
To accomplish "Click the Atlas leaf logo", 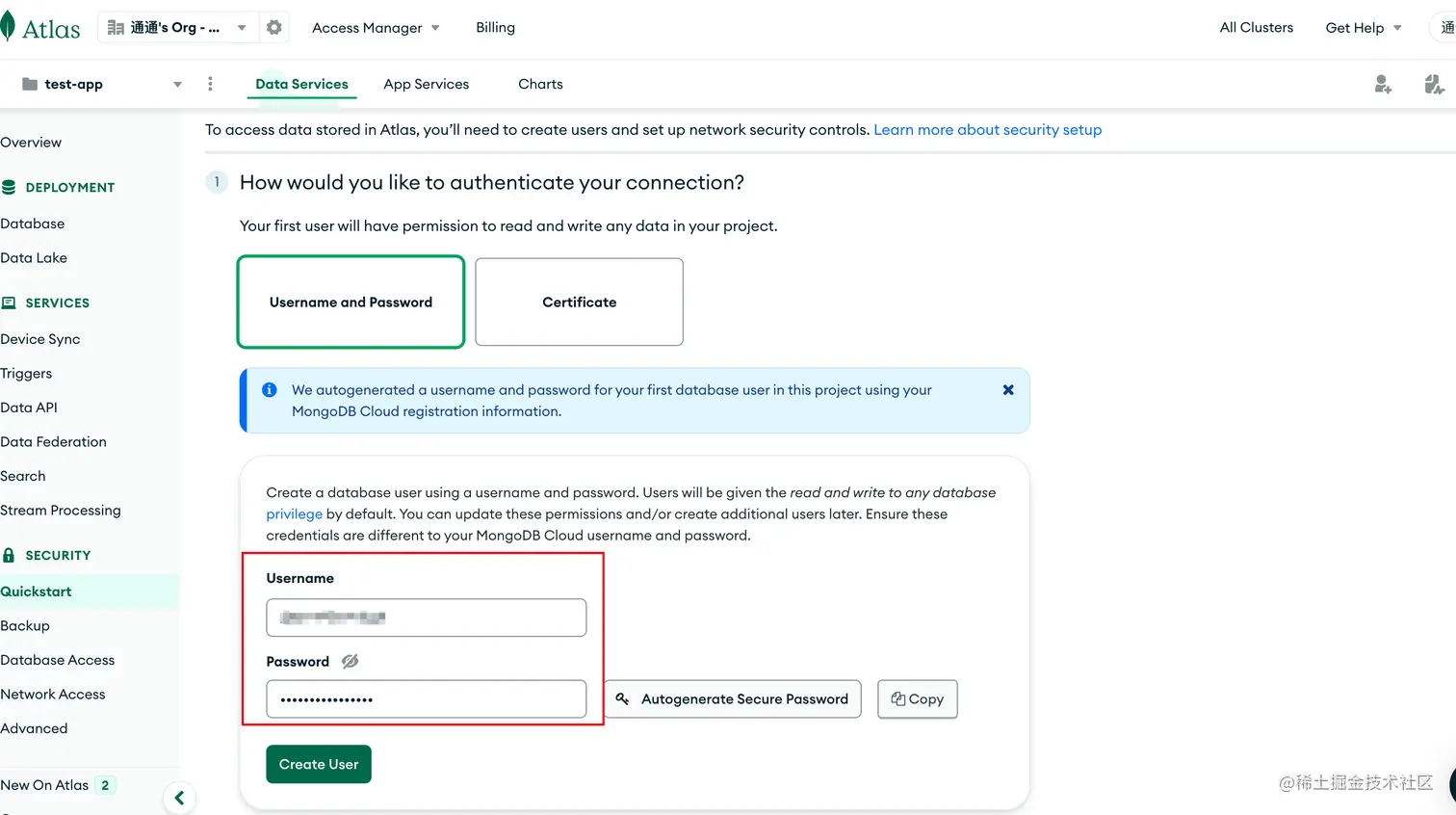I will [x=9, y=27].
